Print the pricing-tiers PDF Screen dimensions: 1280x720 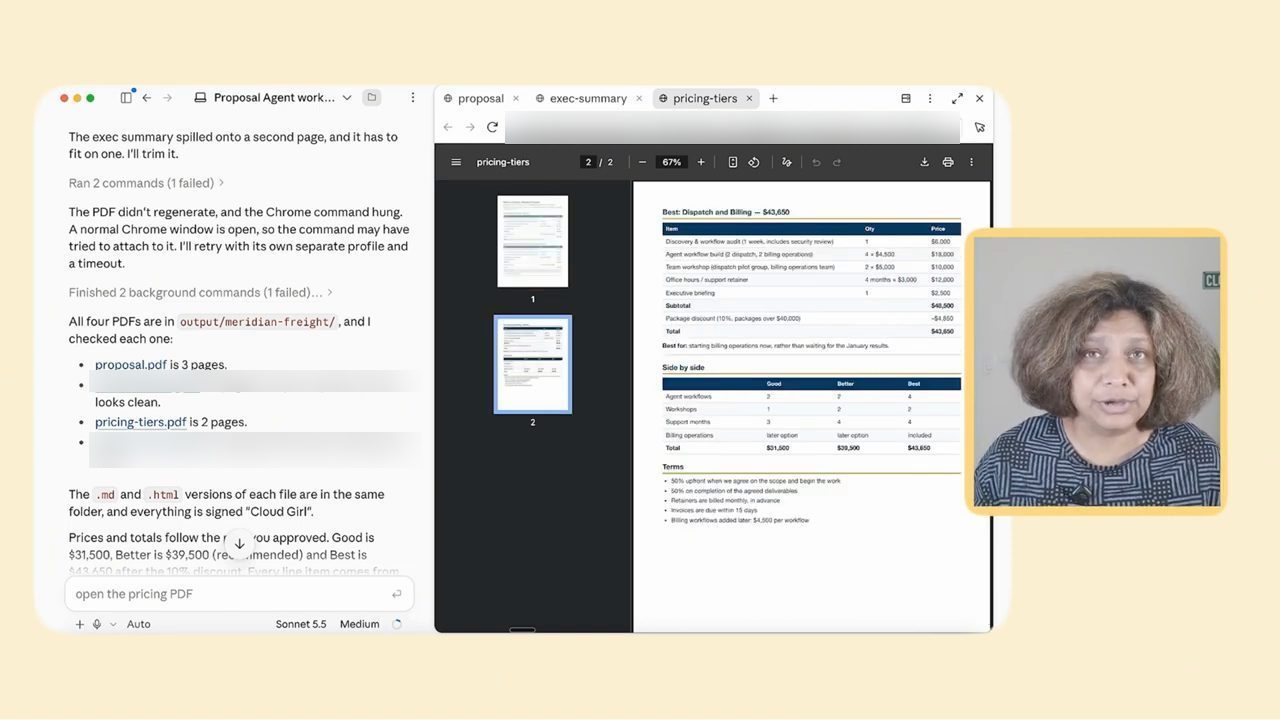pyautogui.click(x=948, y=162)
